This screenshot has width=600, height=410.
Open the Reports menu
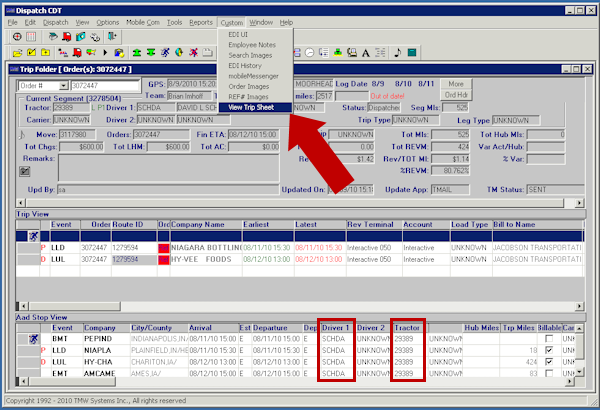pyautogui.click(x=200, y=21)
